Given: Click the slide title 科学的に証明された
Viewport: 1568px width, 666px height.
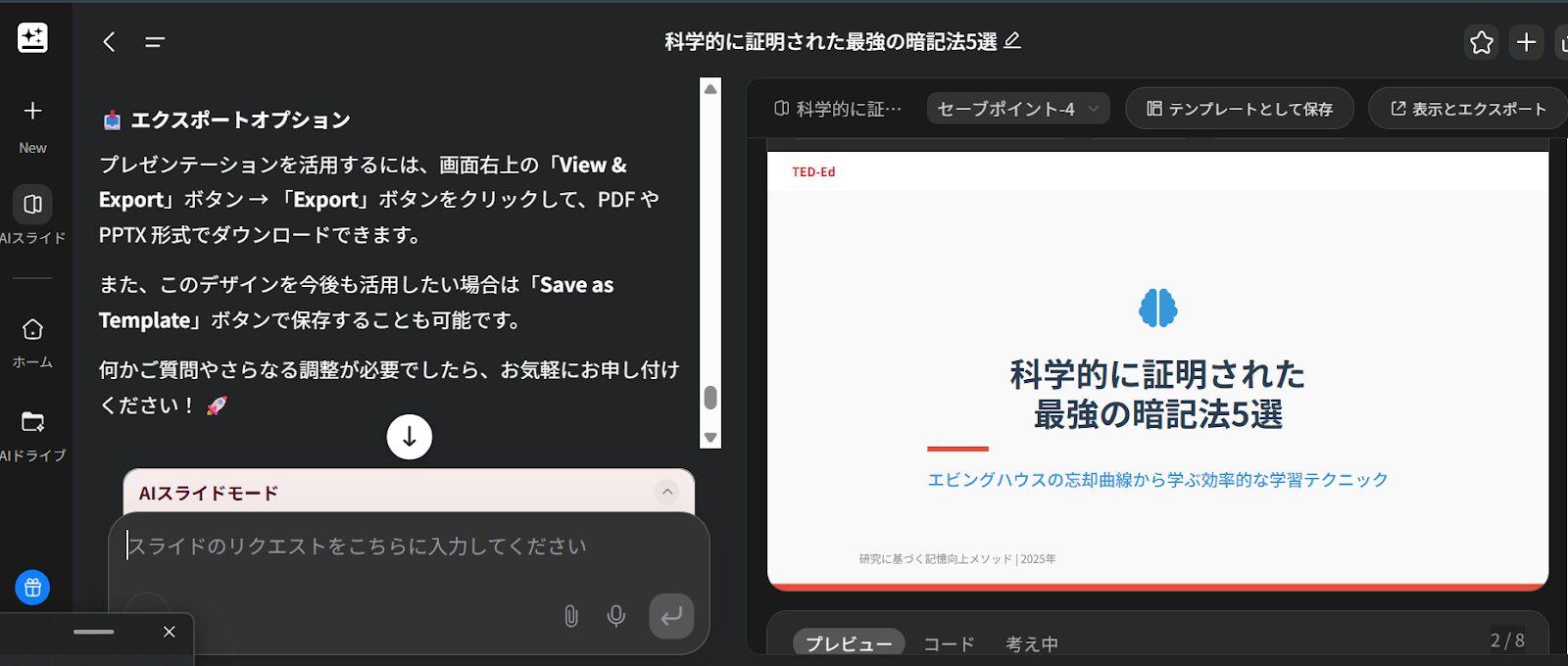Looking at the screenshot, I should pyautogui.click(x=1157, y=374).
